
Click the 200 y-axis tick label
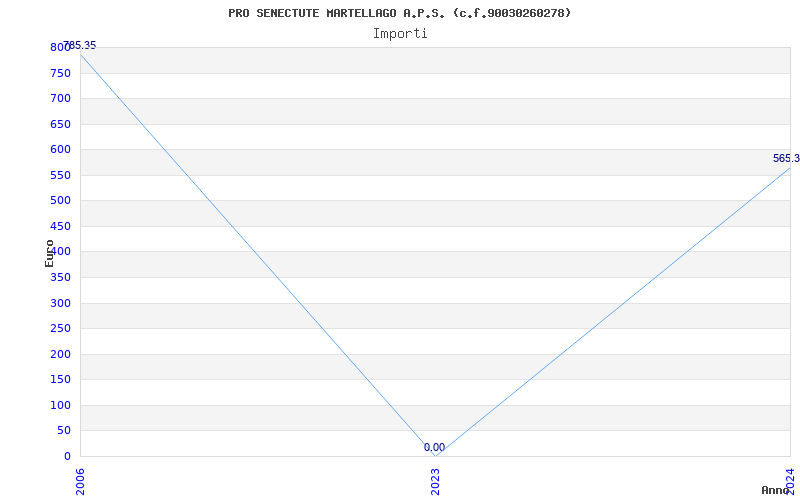coord(60,355)
